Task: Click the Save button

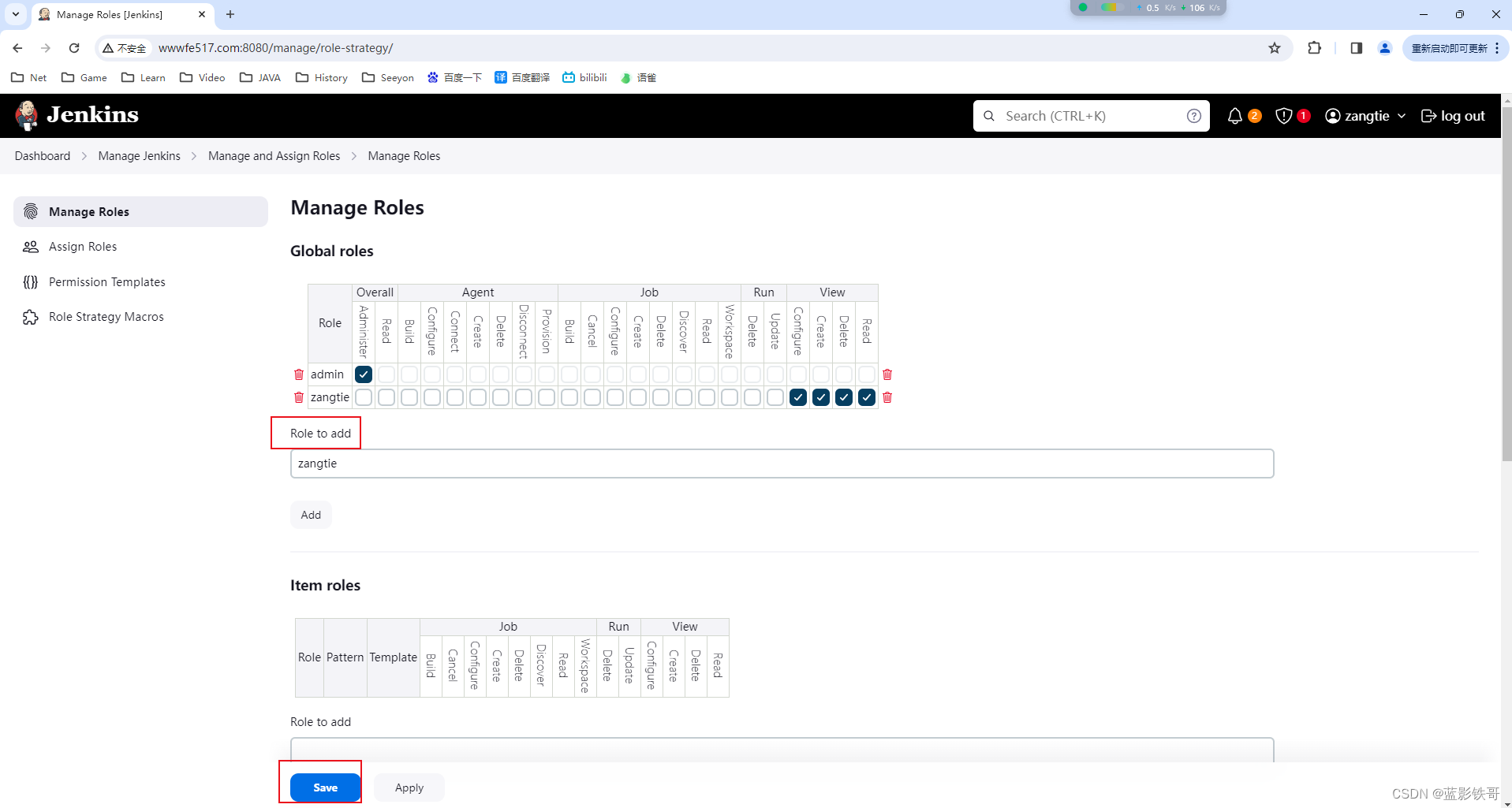Action: pyautogui.click(x=326, y=788)
